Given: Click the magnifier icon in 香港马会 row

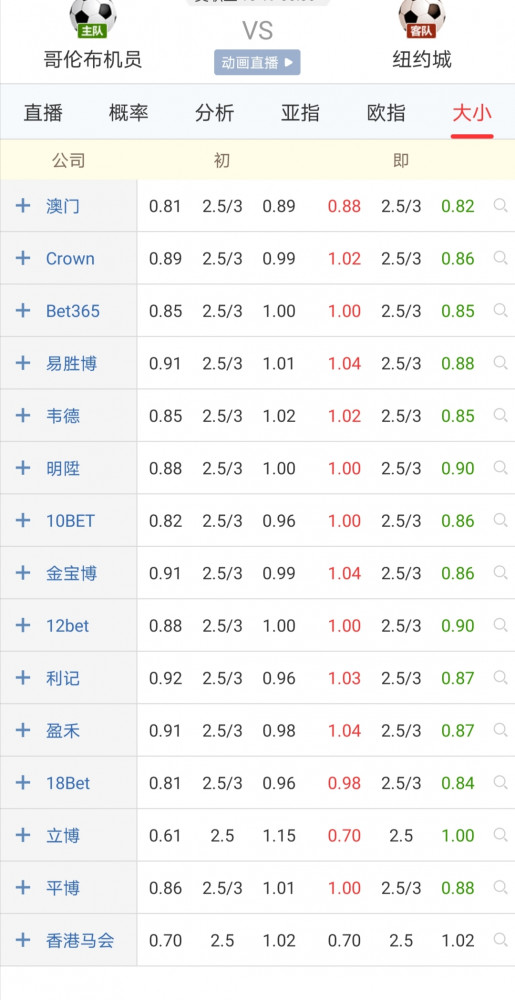Looking at the screenshot, I should (500, 939).
